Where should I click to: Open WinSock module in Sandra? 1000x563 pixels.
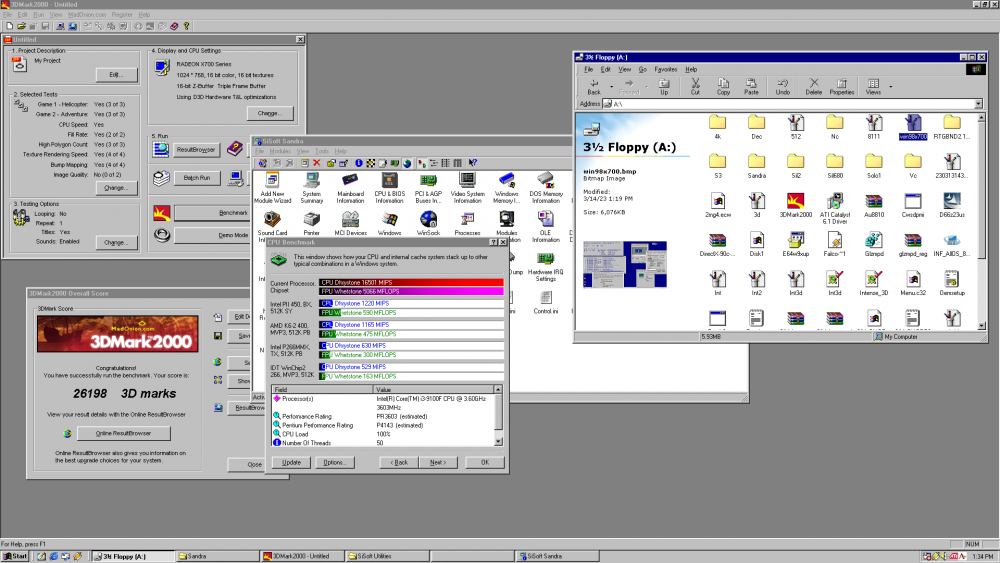pyautogui.click(x=428, y=224)
